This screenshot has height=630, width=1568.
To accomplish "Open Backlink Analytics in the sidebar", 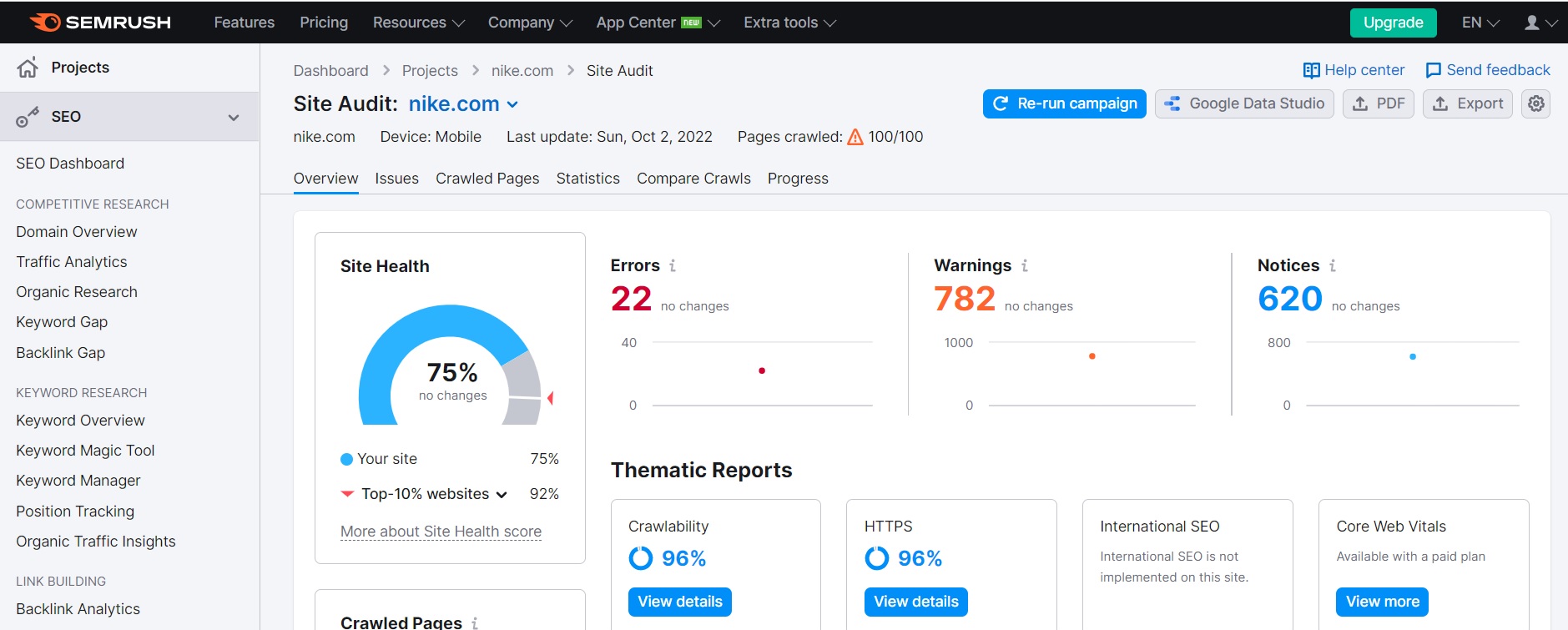I will point(78,609).
